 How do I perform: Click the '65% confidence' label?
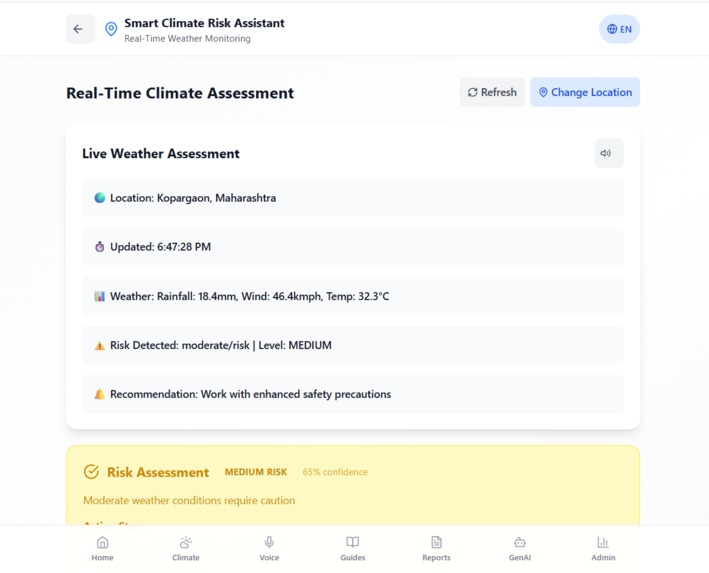coord(335,472)
